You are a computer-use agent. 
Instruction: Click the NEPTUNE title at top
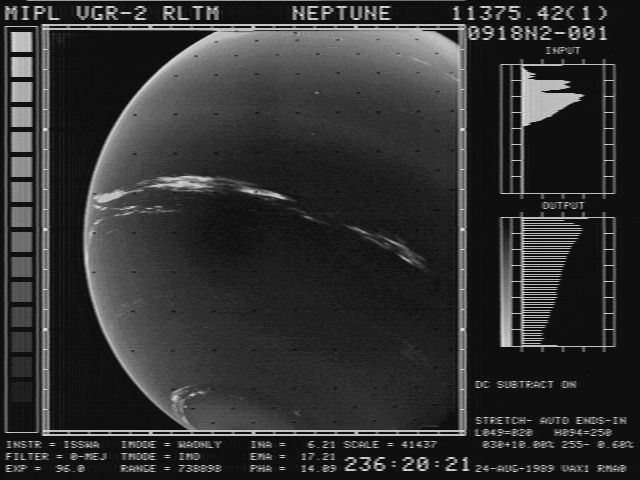(340, 13)
